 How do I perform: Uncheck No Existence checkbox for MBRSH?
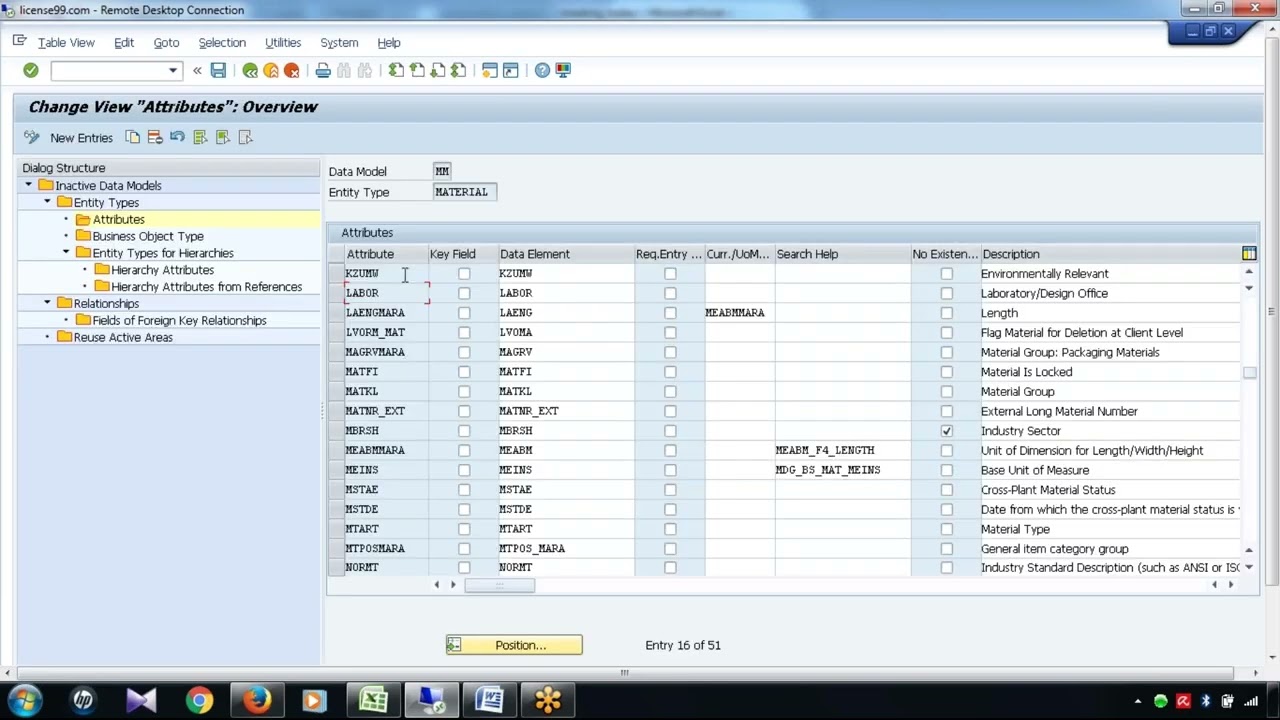(x=947, y=431)
